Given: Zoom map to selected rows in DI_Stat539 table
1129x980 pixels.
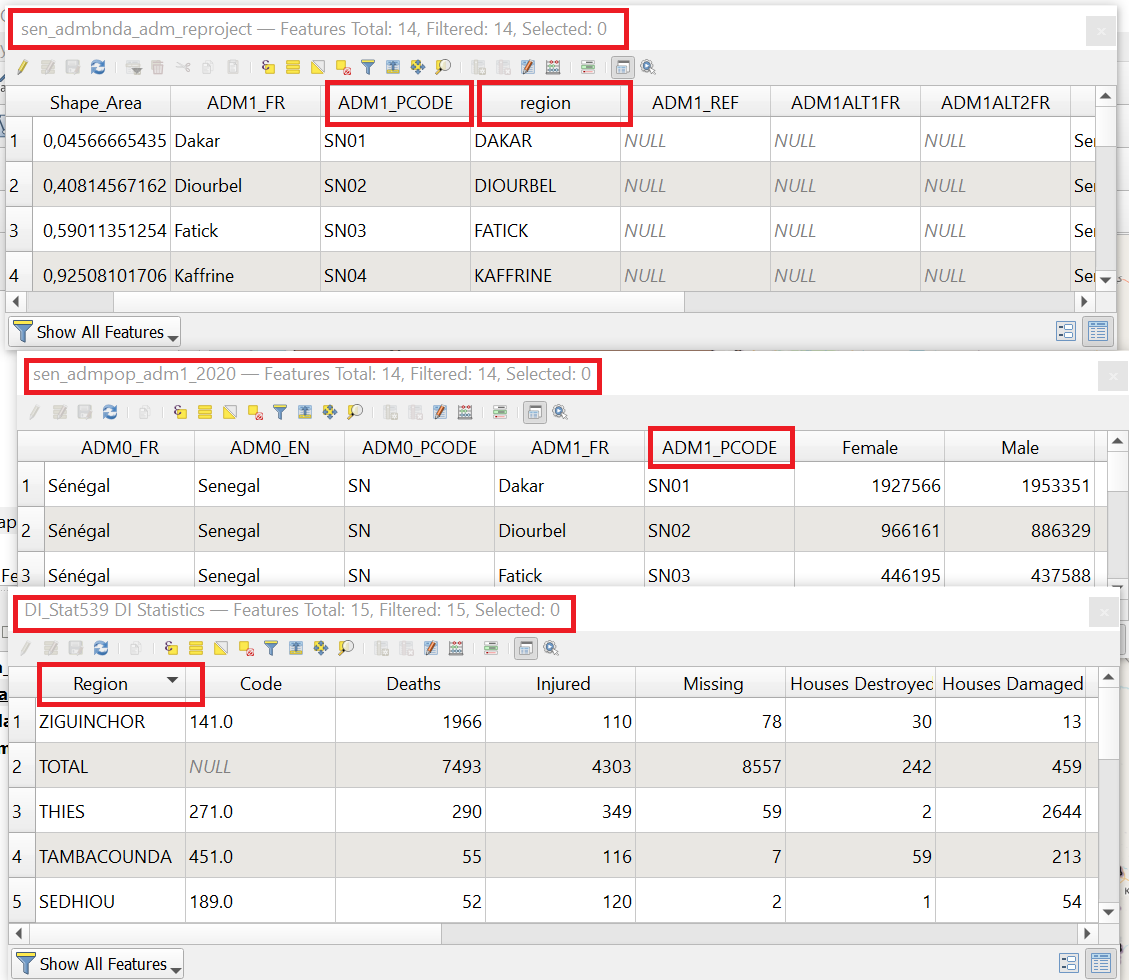Looking at the screenshot, I should pyautogui.click(x=346, y=648).
